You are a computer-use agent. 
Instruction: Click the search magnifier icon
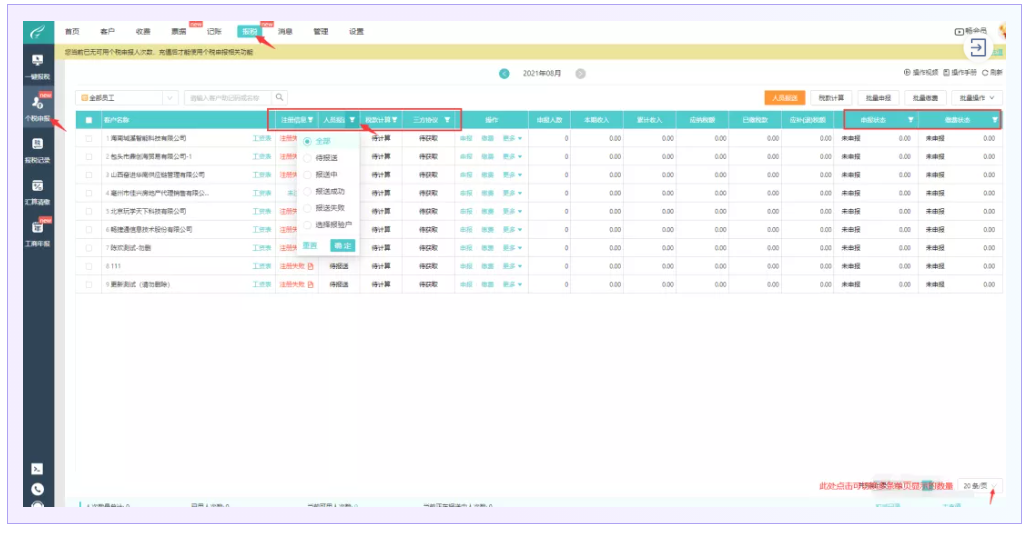[x=280, y=97]
